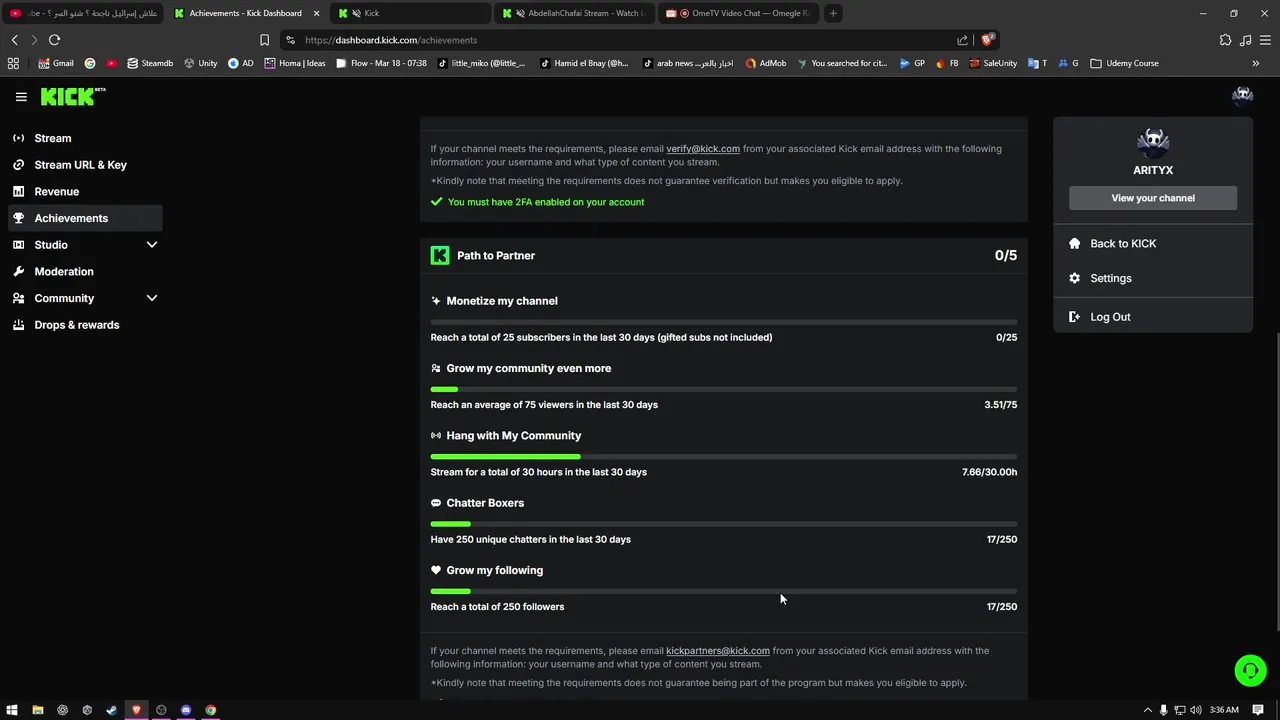1280x720 pixels.
Task: Open the hamburger sidebar menu
Action: (x=21, y=97)
